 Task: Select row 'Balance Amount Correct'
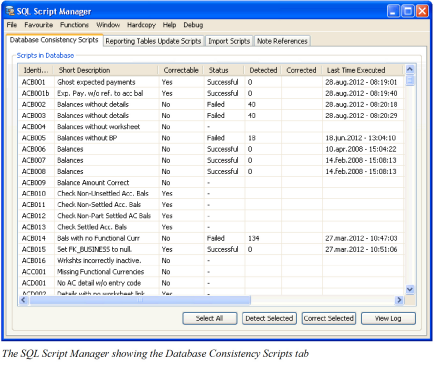click(211, 183)
